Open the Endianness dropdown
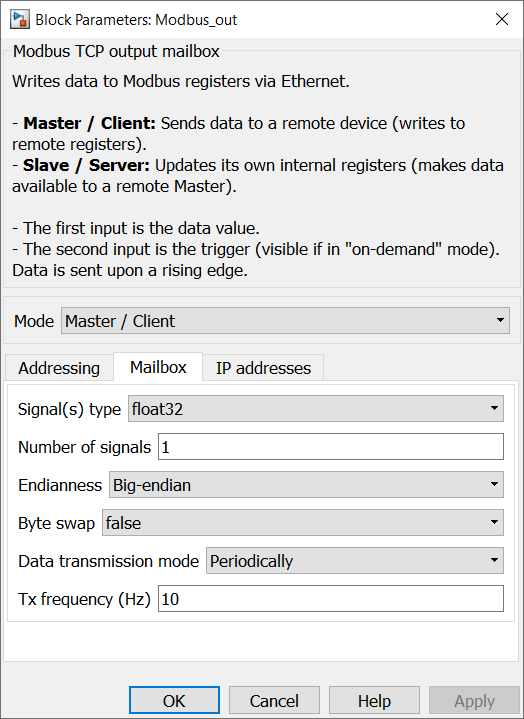The image size is (524, 719). click(306, 485)
